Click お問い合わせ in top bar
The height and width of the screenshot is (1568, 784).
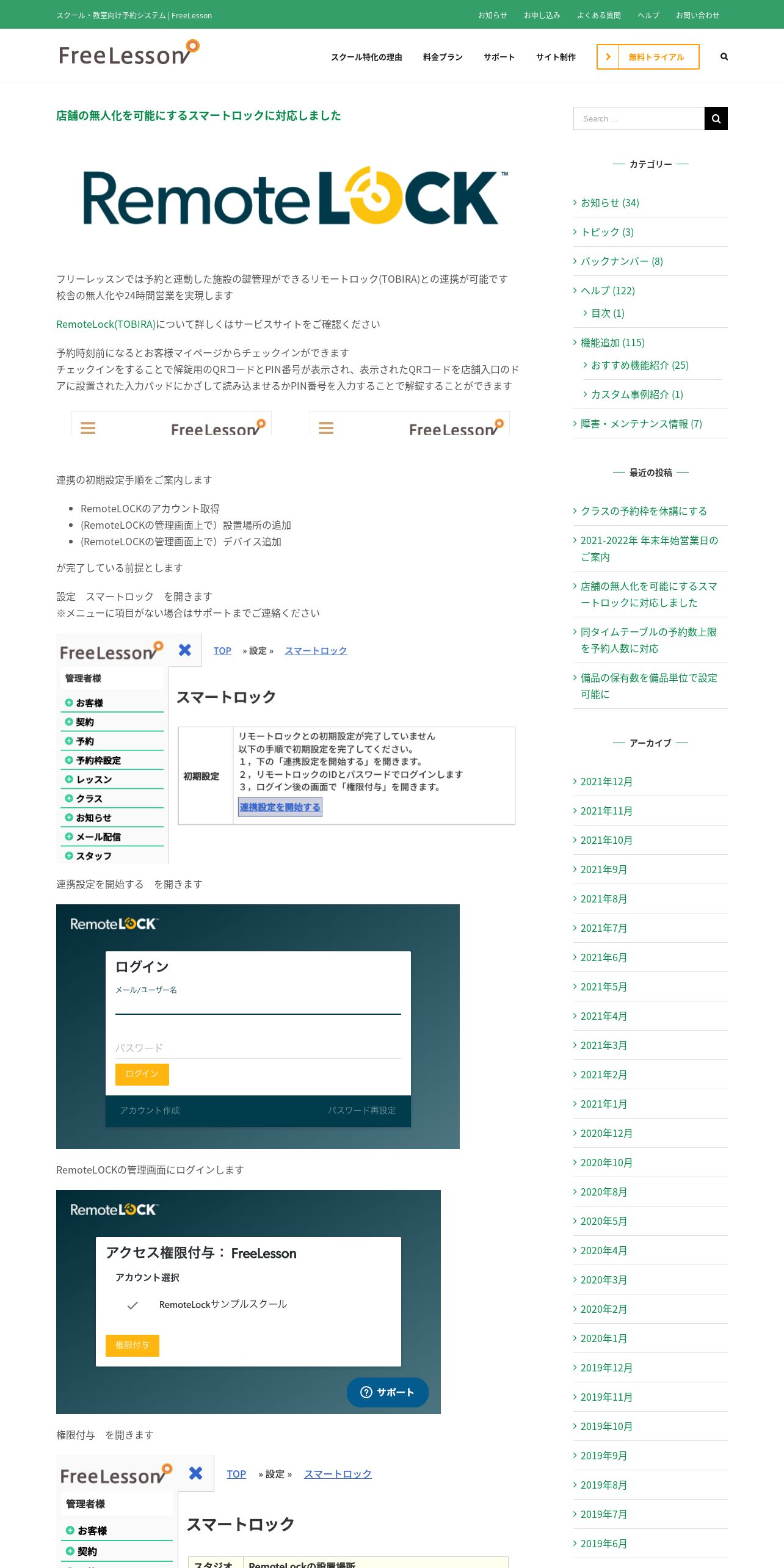tap(698, 15)
